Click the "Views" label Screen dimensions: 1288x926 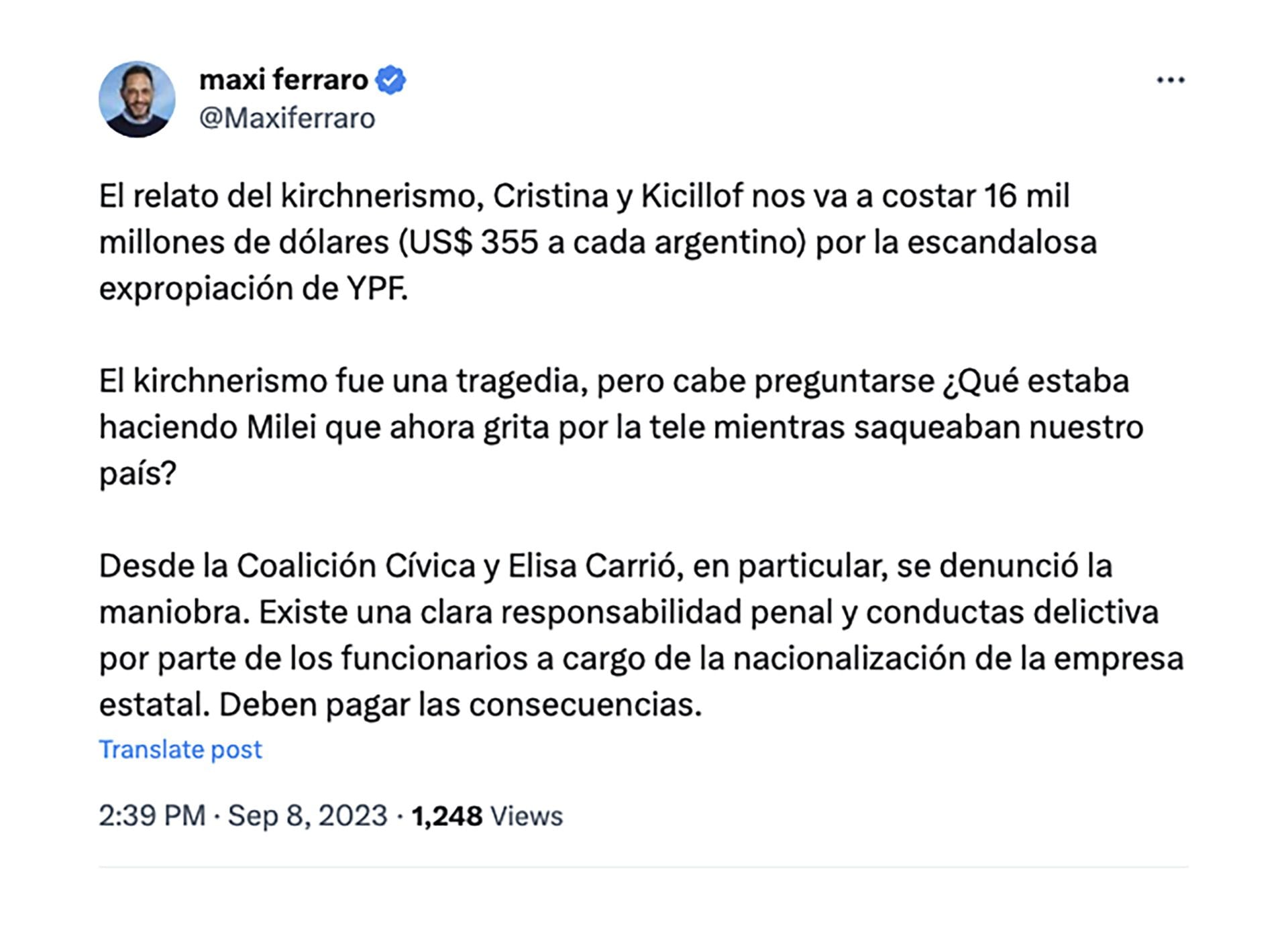527,816
